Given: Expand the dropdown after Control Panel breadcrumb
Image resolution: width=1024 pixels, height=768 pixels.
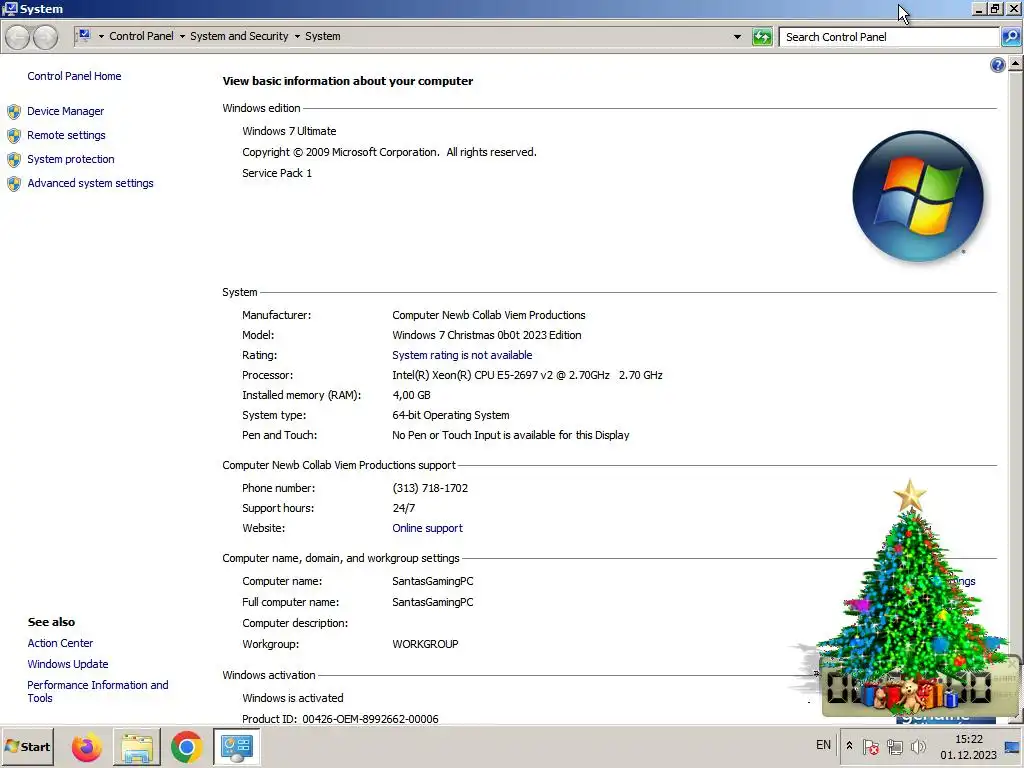Looking at the screenshot, I should [182, 37].
